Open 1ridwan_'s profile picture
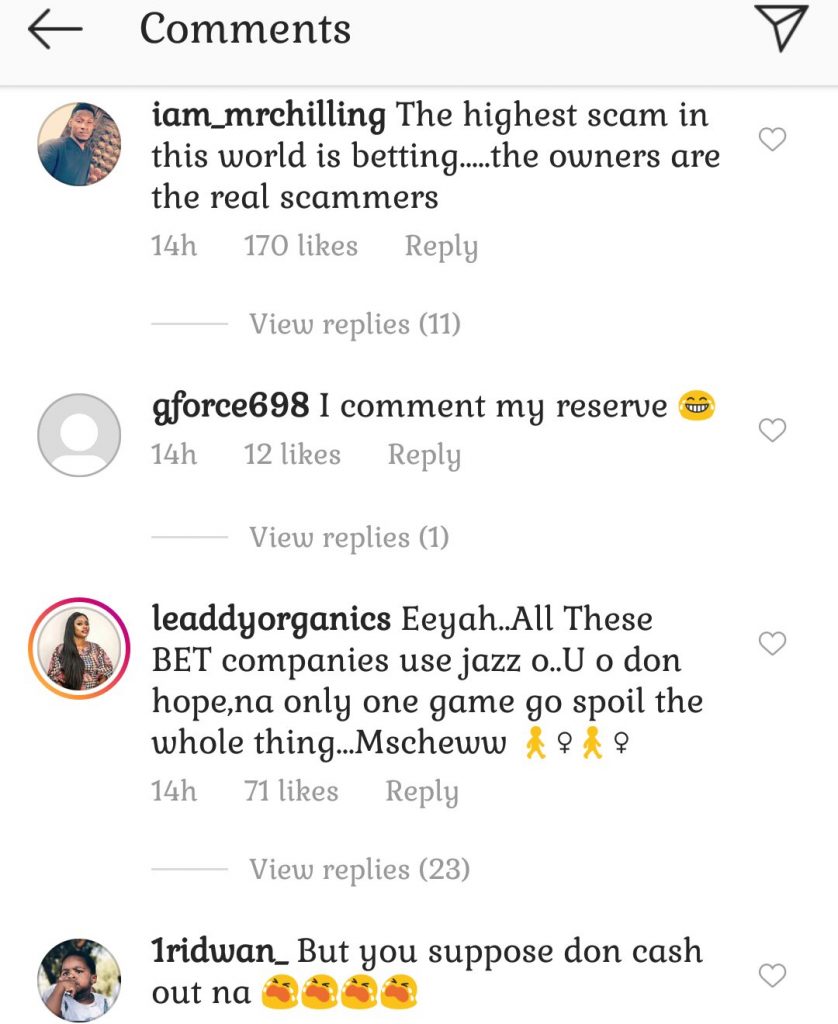 (x=79, y=980)
